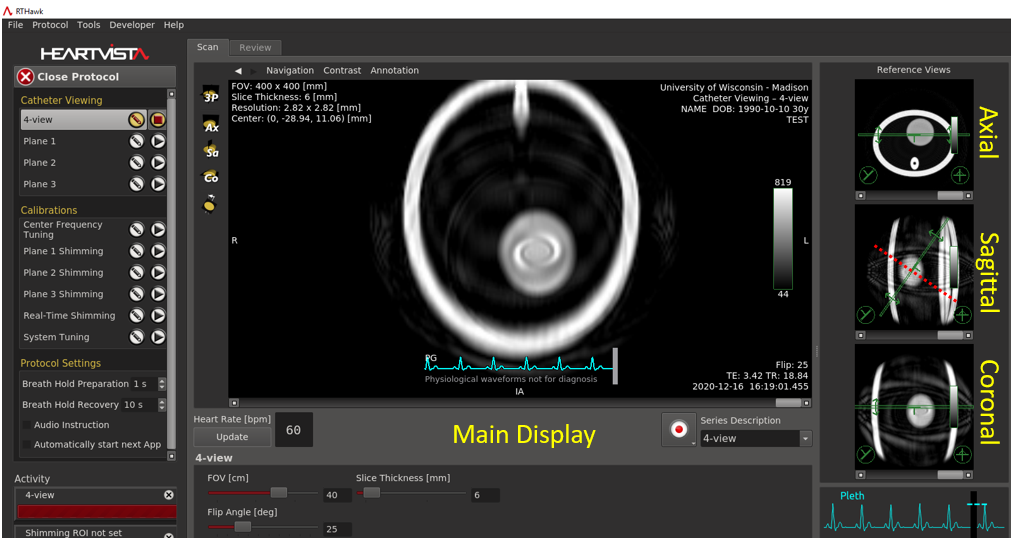Stop the running 4-view scan
1013x540 pixels.
point(158,120)
